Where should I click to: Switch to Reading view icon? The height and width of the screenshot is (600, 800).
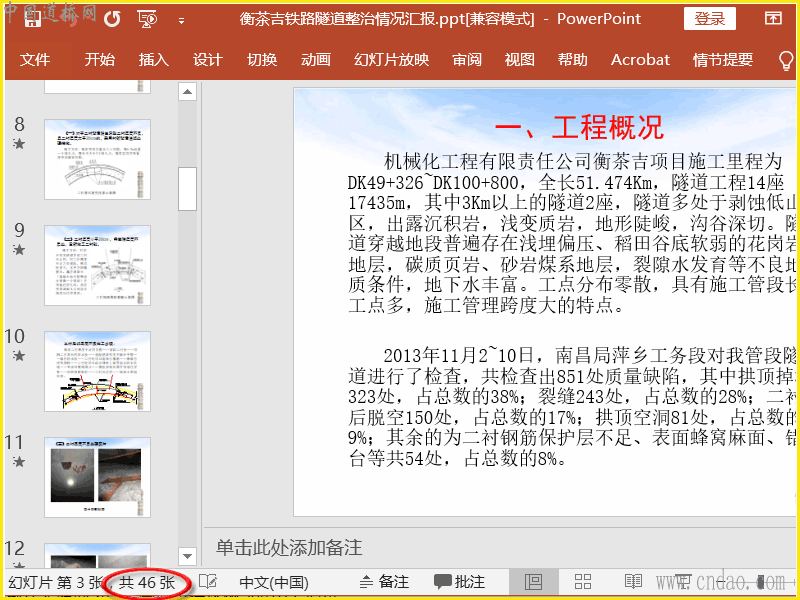633,582
